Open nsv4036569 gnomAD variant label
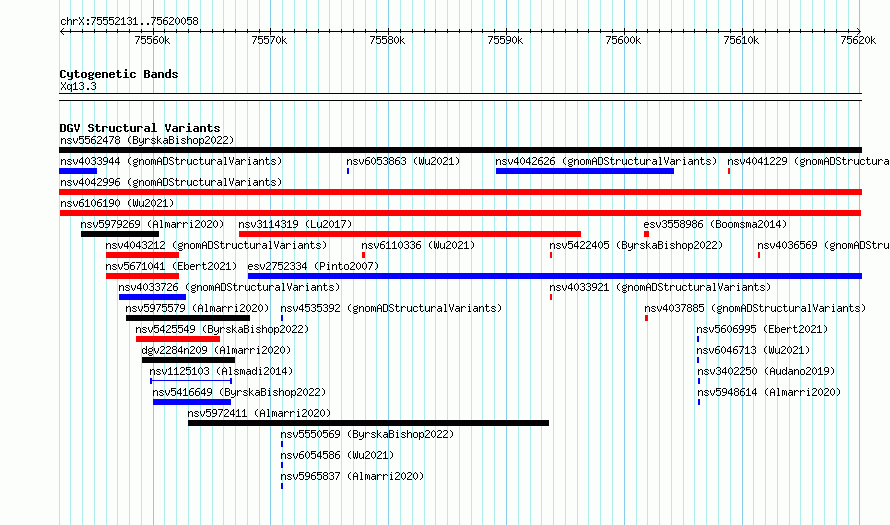The image size is (890, 525). 823,245
